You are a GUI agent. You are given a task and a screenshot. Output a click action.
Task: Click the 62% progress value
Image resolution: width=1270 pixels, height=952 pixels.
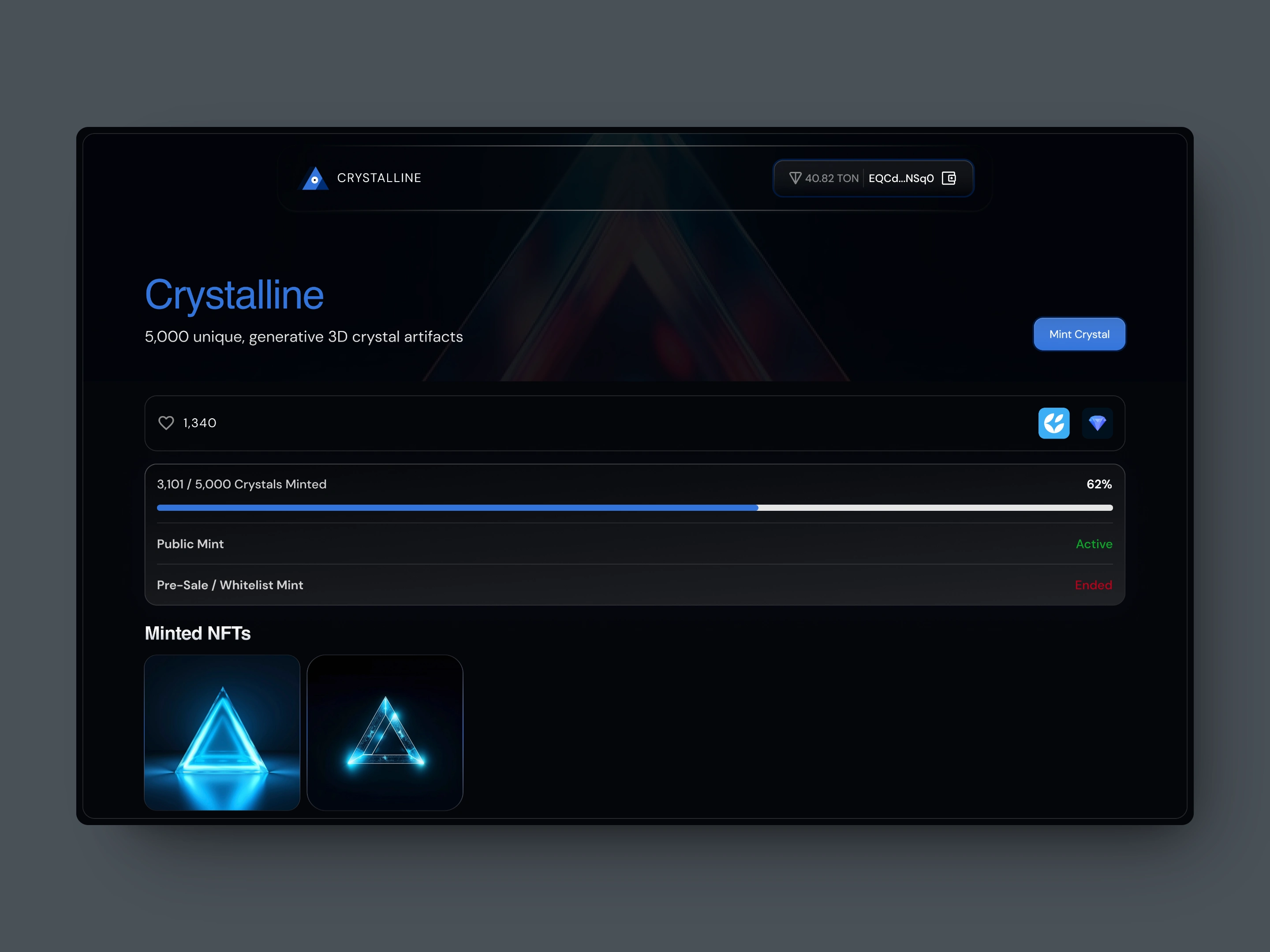[x=1099, y=484]
